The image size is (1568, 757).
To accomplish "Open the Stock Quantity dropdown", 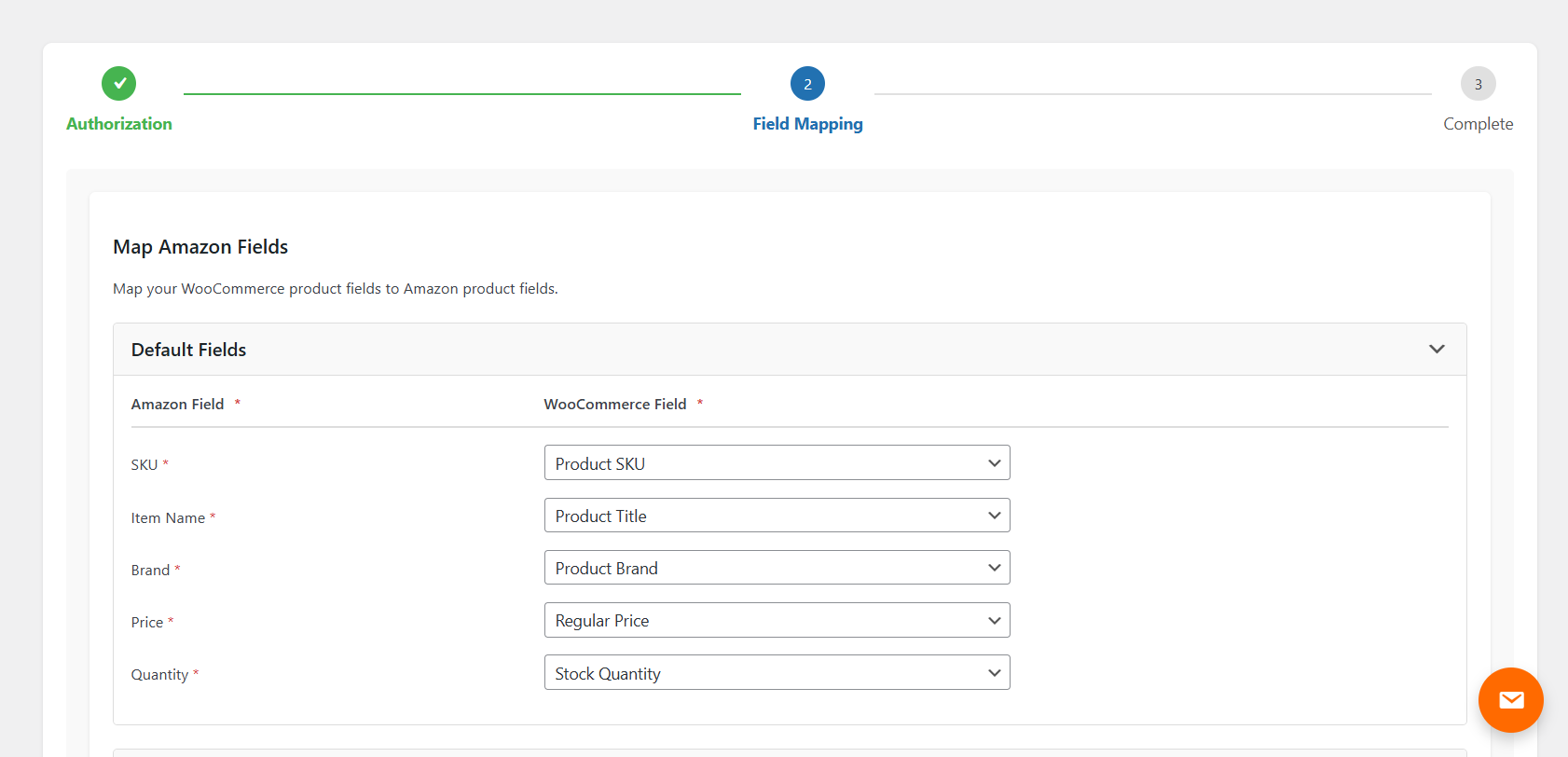I will 777,673.
